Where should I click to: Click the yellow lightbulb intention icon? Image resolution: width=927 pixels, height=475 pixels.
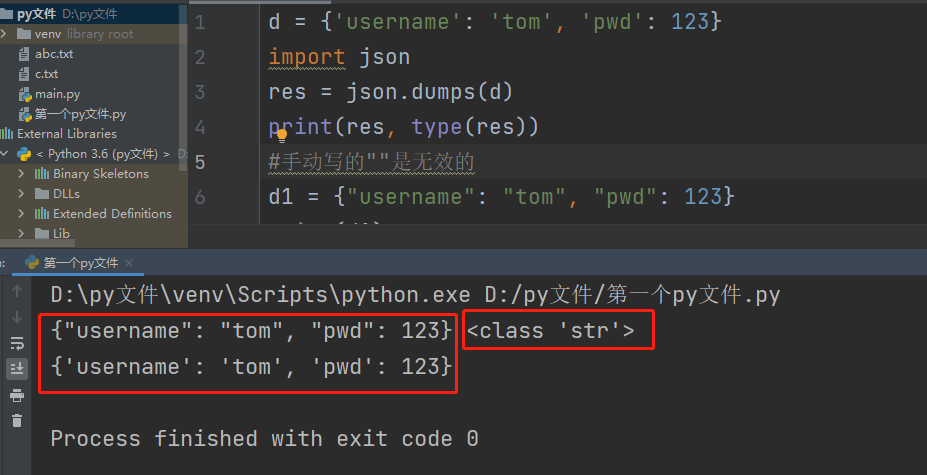pos(282,134)
